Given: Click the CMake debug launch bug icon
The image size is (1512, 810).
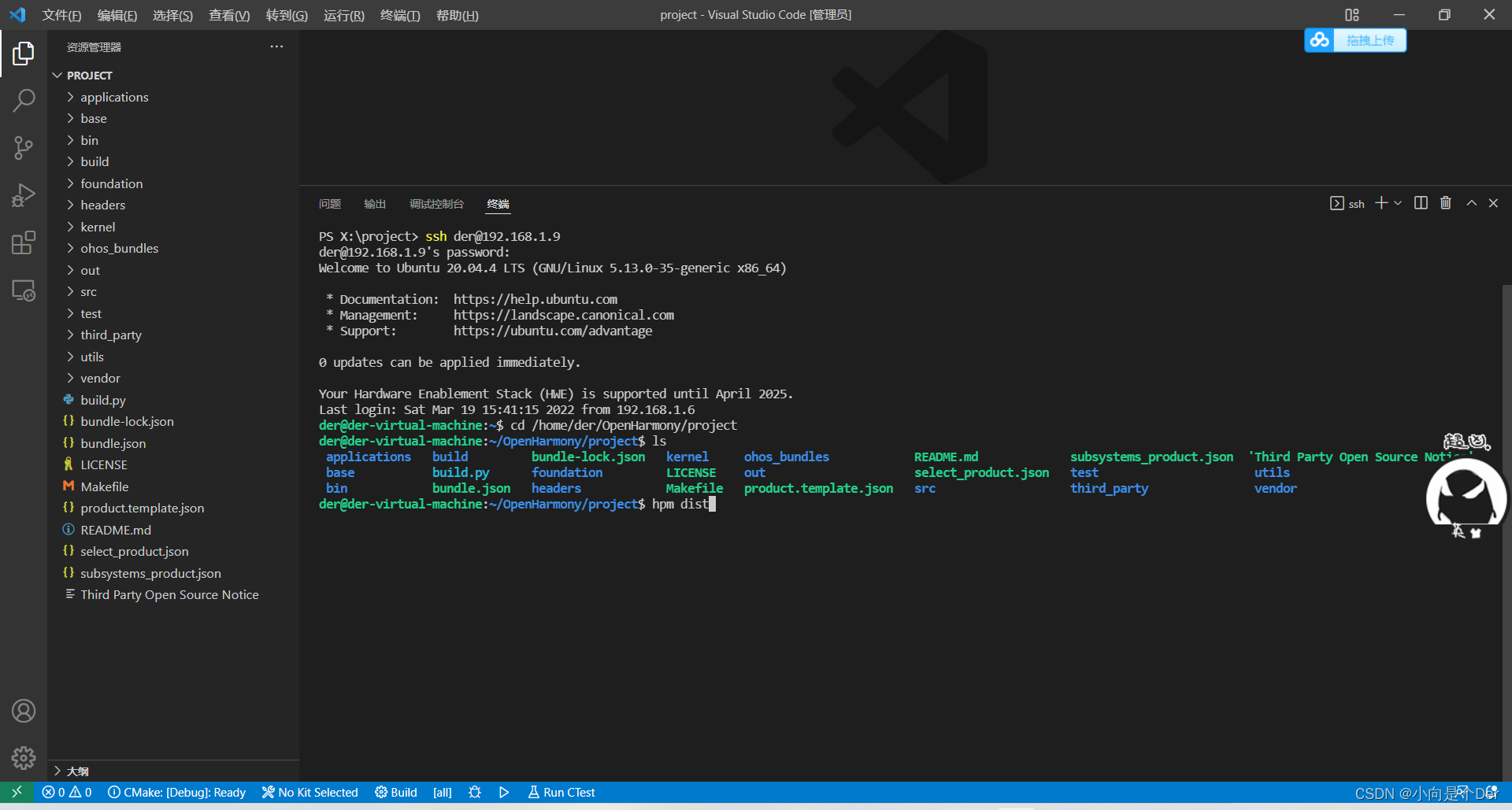Looking at the screenshot, I should (475, 792).
